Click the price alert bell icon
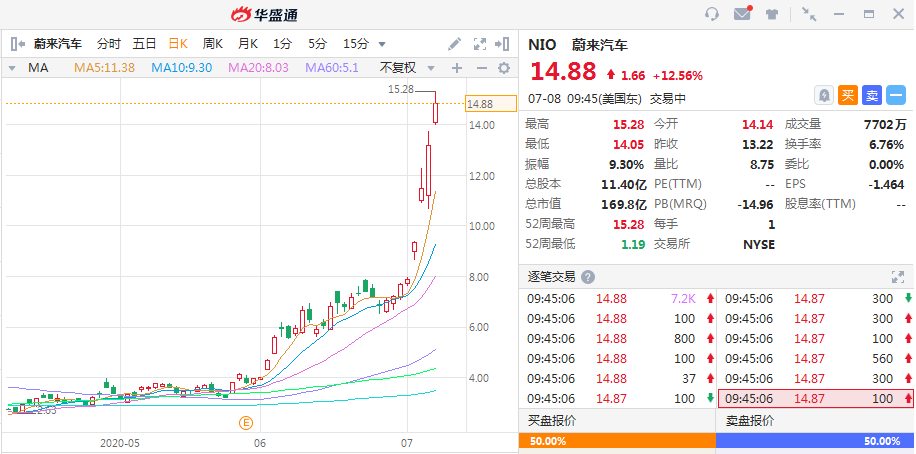Image resolution: width=916 pixels, height=454 pixels. point(824,95)
